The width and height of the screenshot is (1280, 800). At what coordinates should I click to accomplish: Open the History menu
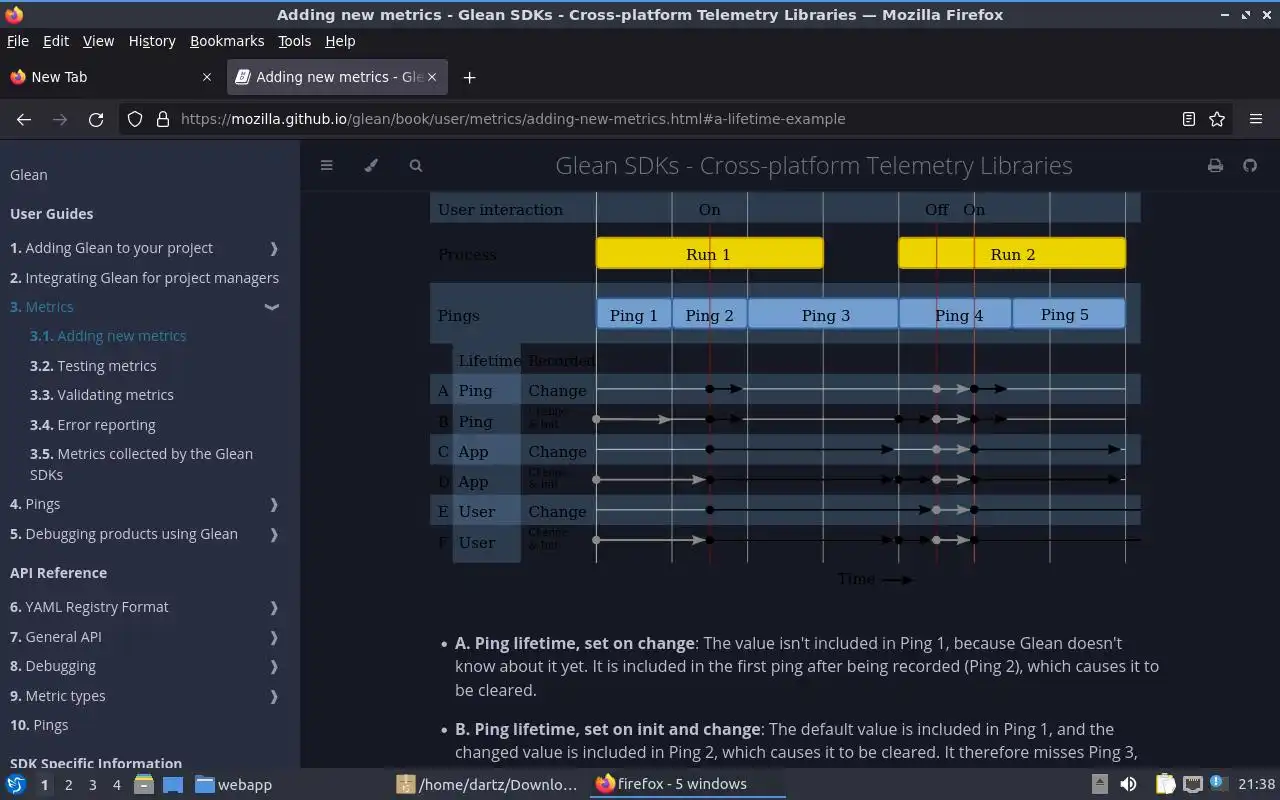pyautogui.click(x=152, y=41)
